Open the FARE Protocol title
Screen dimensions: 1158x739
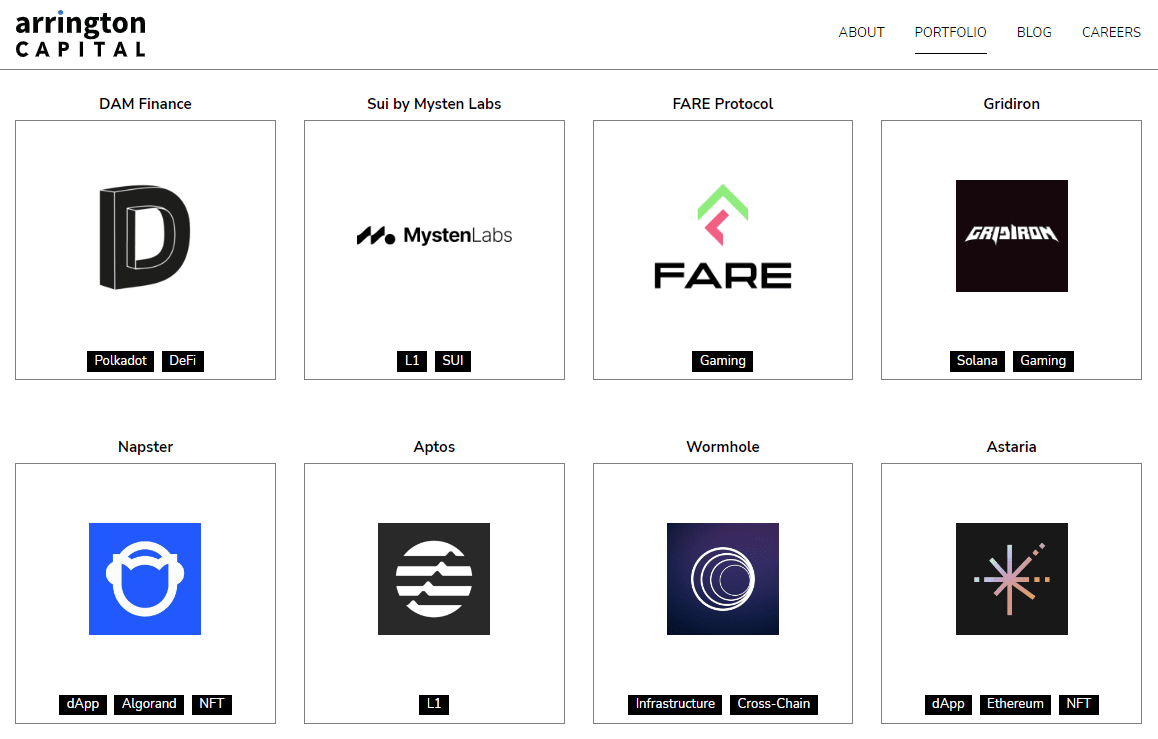point(723,104)
